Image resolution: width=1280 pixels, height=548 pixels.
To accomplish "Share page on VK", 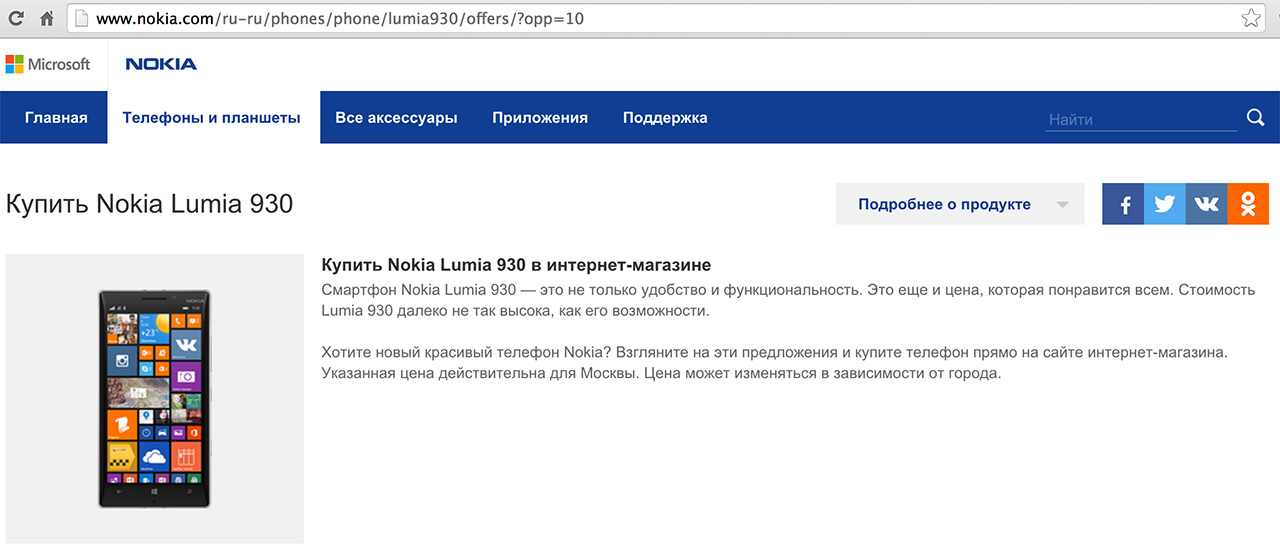I will (1206, 204).
